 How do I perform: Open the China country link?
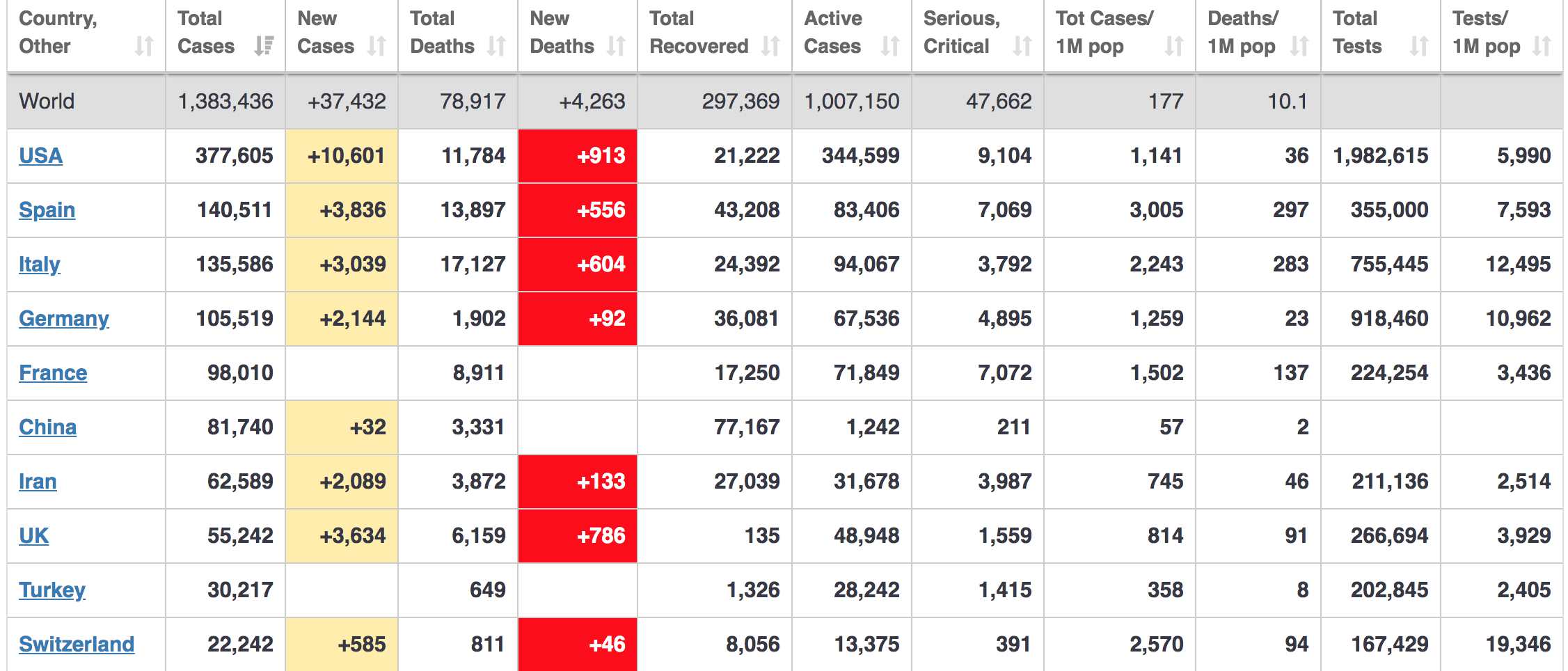[x=47, y=427]
